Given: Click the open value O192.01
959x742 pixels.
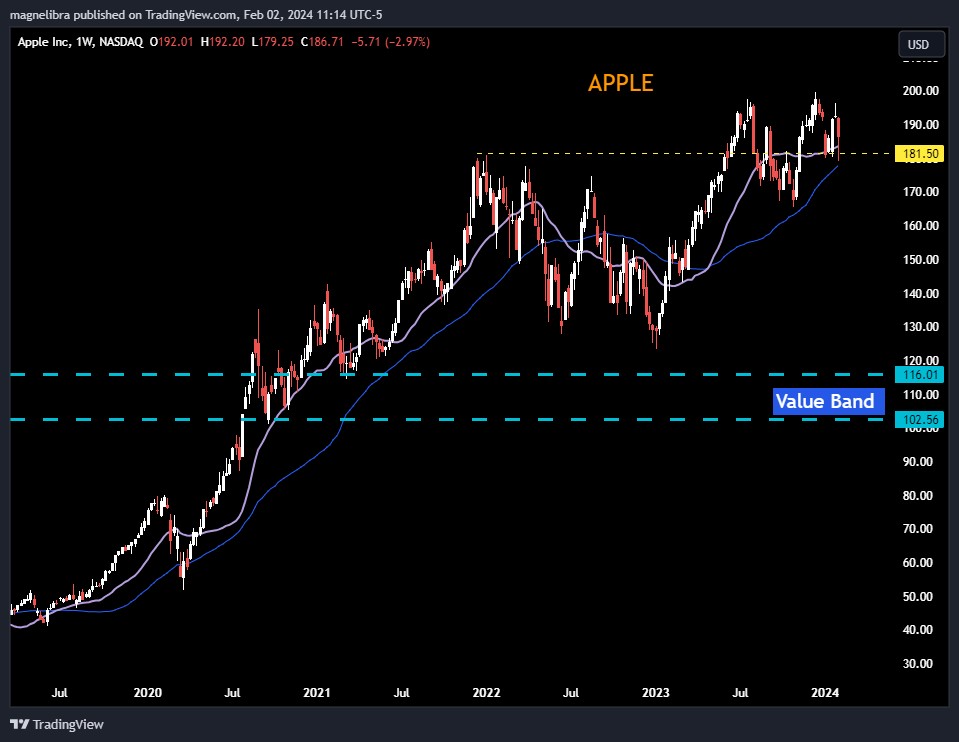Looking at the screenshot, I should click(x=171, y=42).
